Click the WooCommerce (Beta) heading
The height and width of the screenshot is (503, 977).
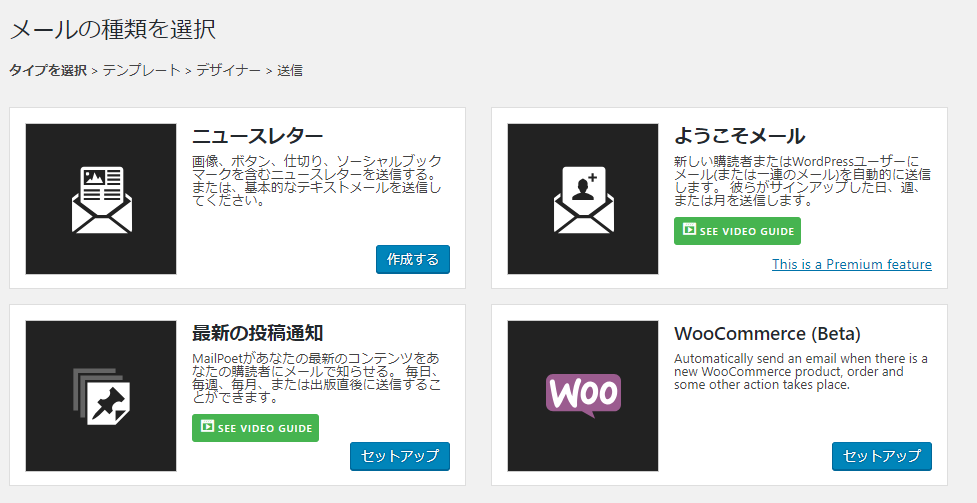[767, 333]
